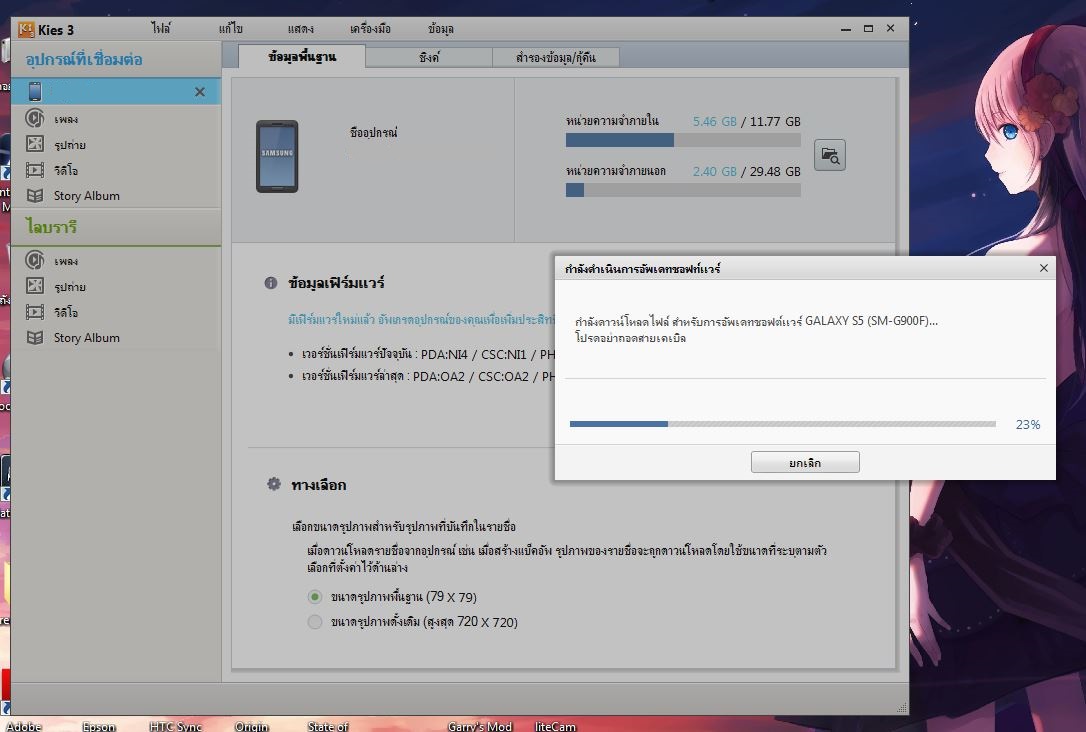Close the software update dialog
This screenshot has height=732, width=1086.
(x=1044, y=268)
